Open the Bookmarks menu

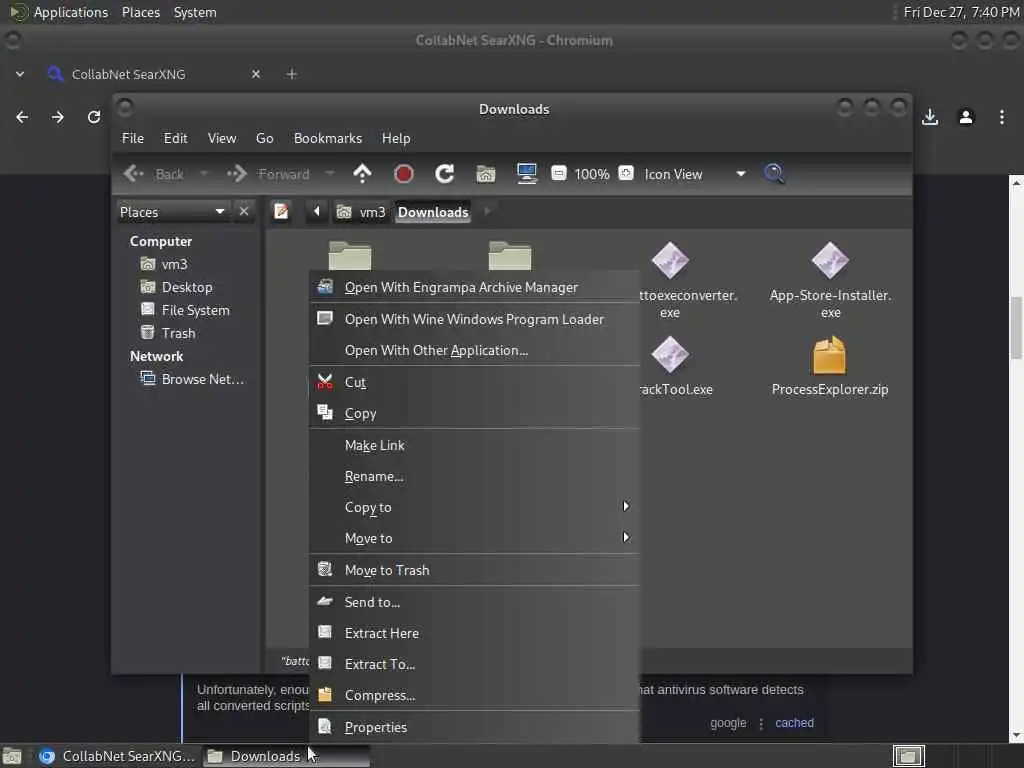click(328, 138)
